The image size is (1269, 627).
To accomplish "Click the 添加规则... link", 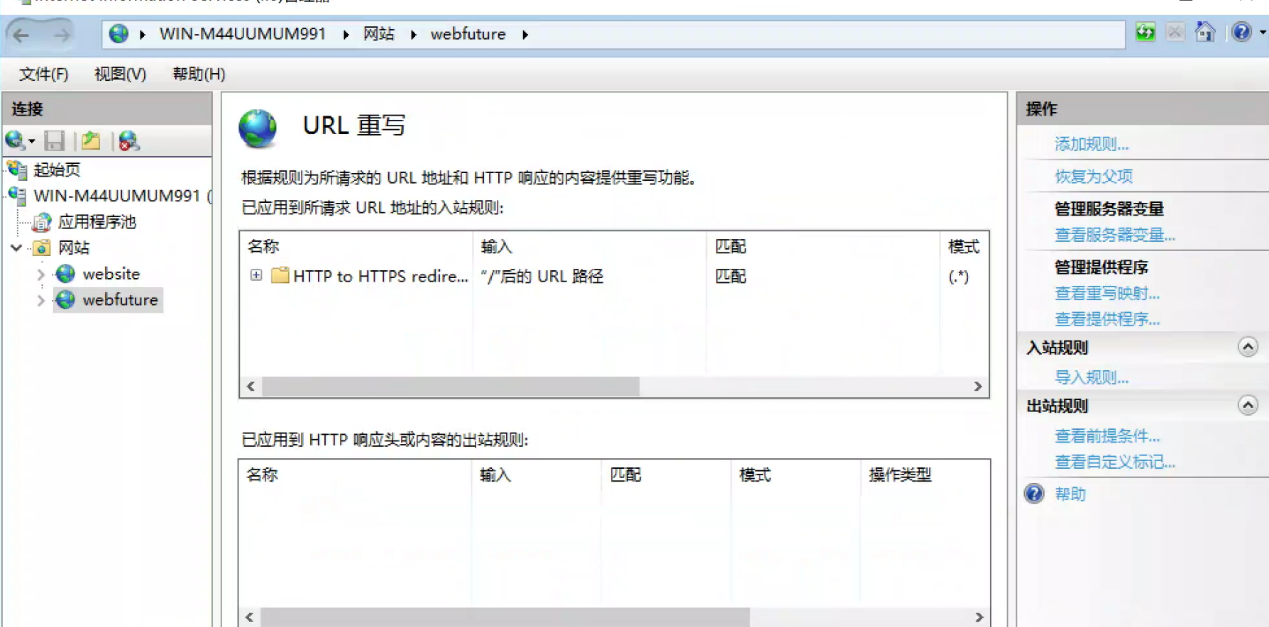I will pyautogui.click(x=1091, y=144).
